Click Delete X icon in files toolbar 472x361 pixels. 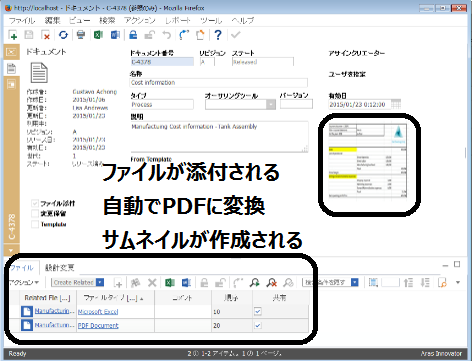tap(152, 283)
